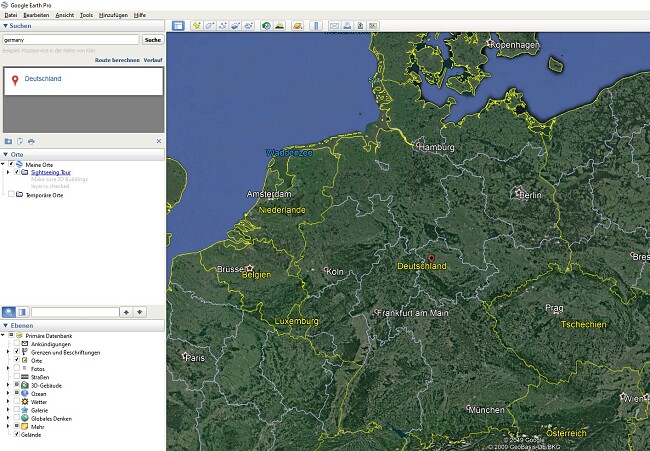Click the Weather sun layer icon
Viewport: 650px width, 451px height.
pos(25,402)
